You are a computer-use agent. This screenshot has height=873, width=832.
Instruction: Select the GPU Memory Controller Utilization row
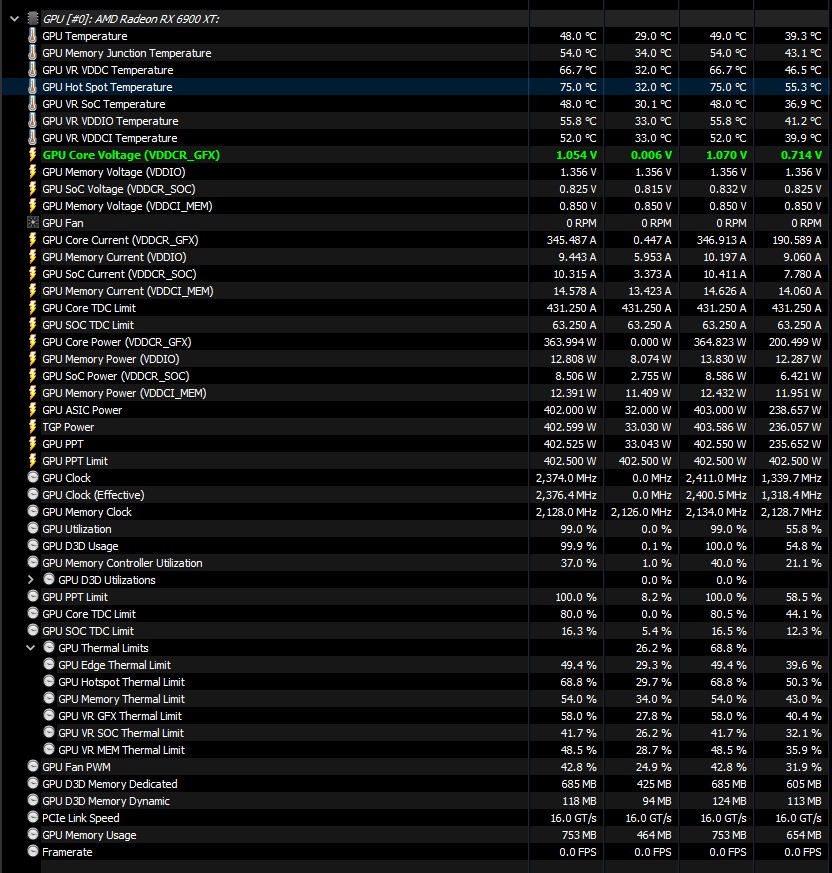[x=415, y=563]
